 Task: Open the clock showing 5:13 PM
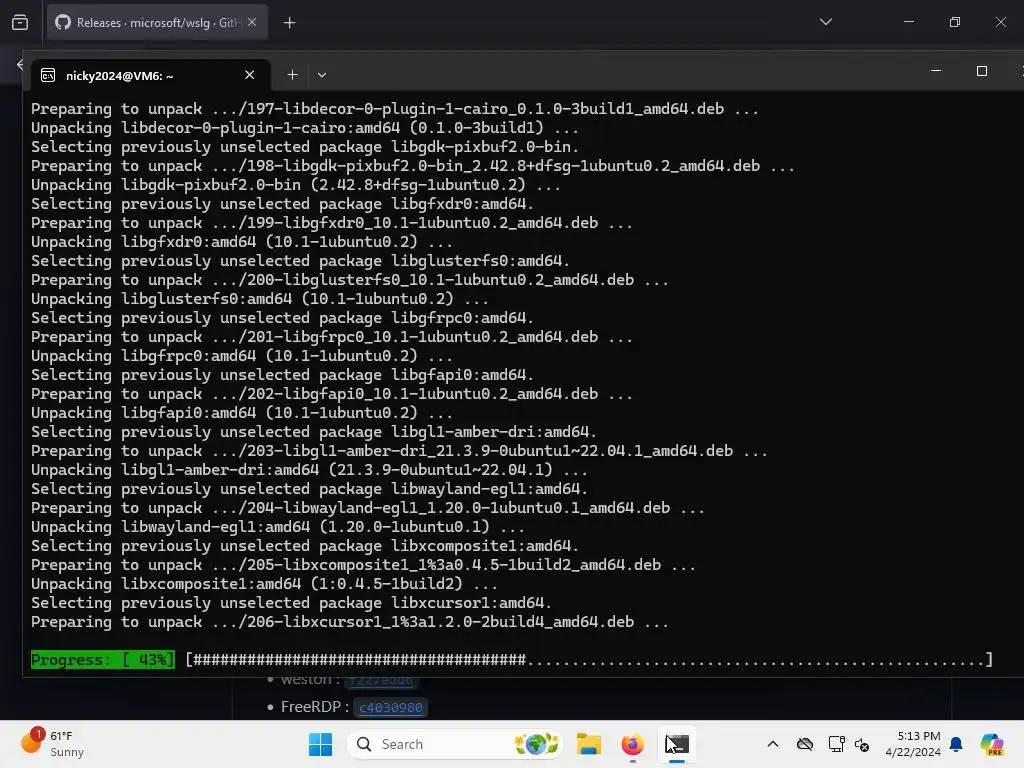[913, 744]
